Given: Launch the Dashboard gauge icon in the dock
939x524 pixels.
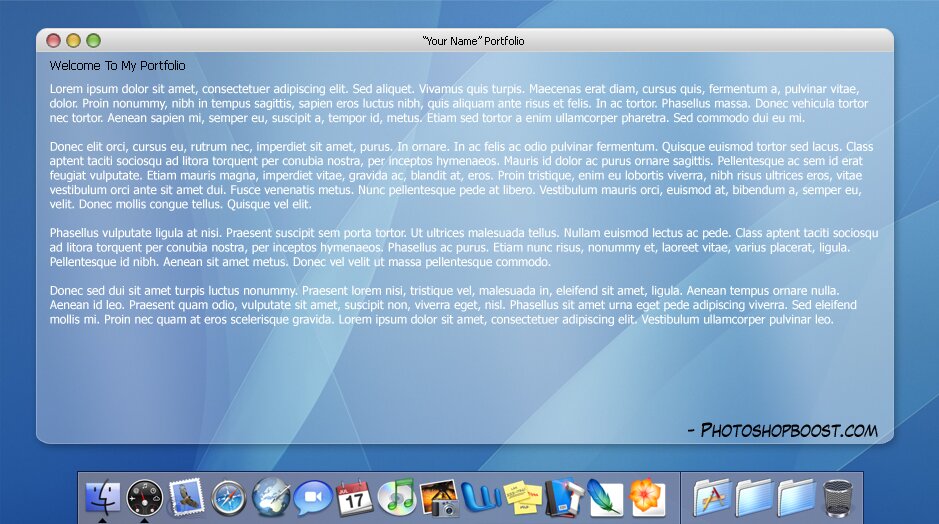Looking at the screenshot, I should pyautogui.click(x=145, y=498).
